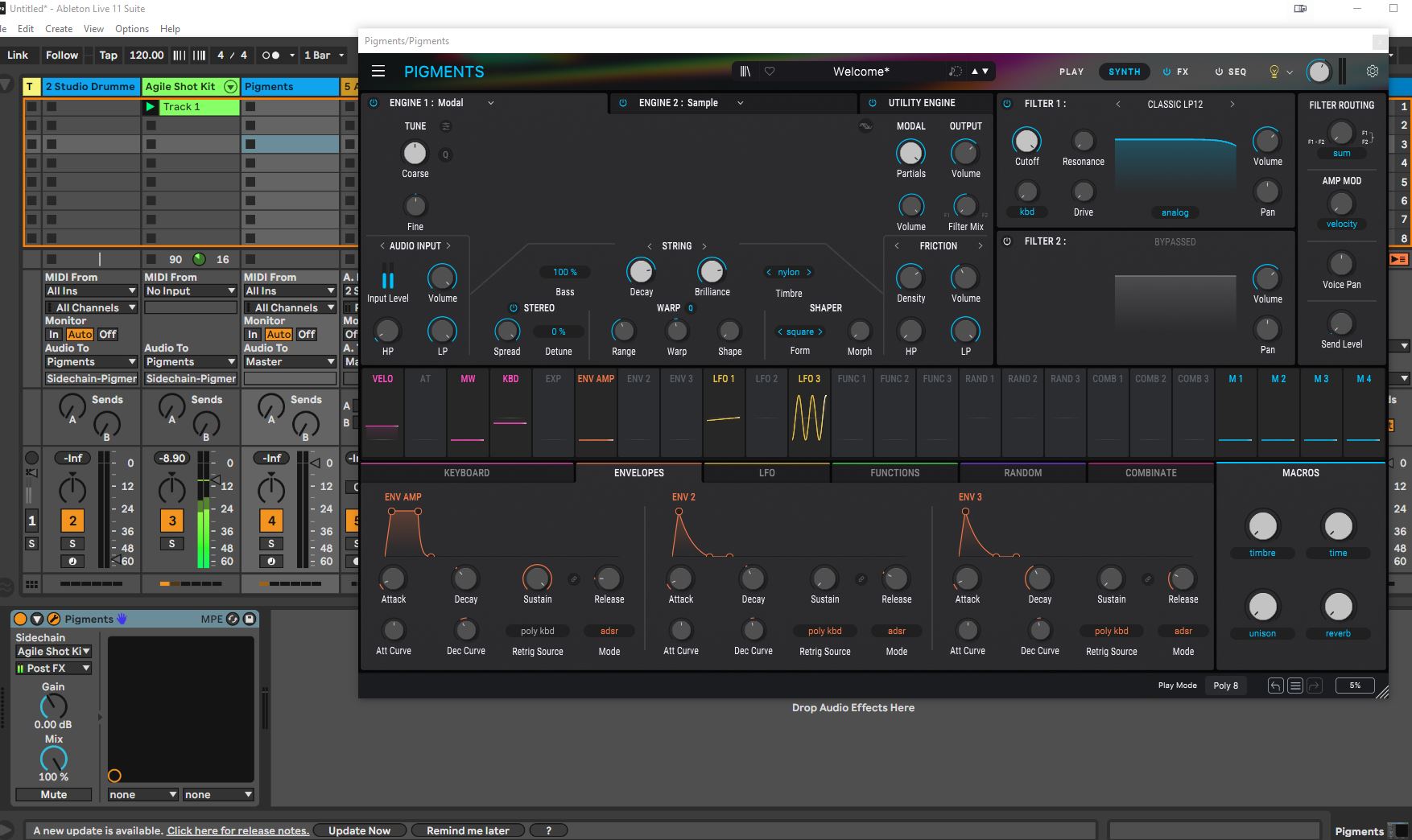The image size is (1412, 840).
Task: Select previous filter type for Filter 1
Action: [x=1117, y=104]
